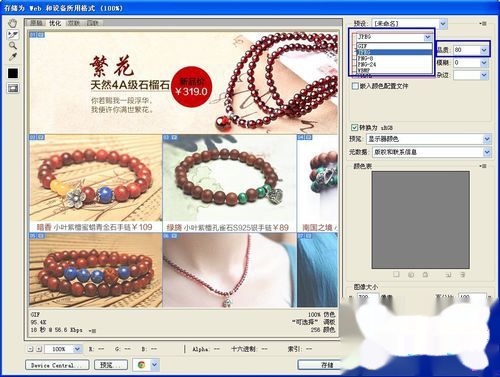Image resolution: width=500 pixels, height=377 pixels.
Task: Click the new color icon under color table
Action: 448,275
